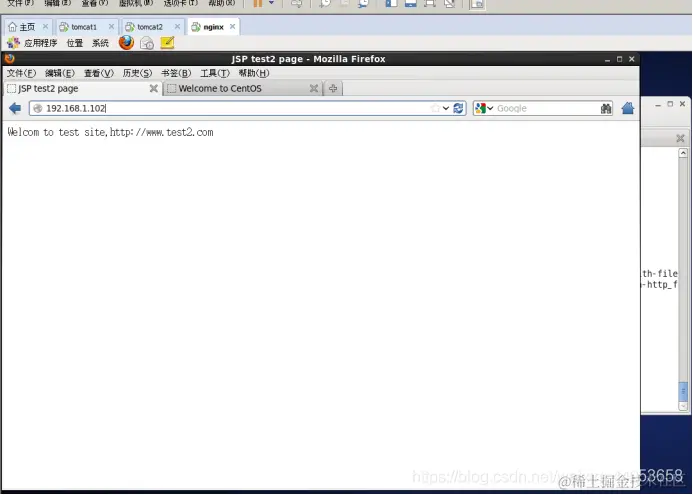693x495 pixels.
Task: Open the yellow notes launcher icon
Action: point(167,43)
